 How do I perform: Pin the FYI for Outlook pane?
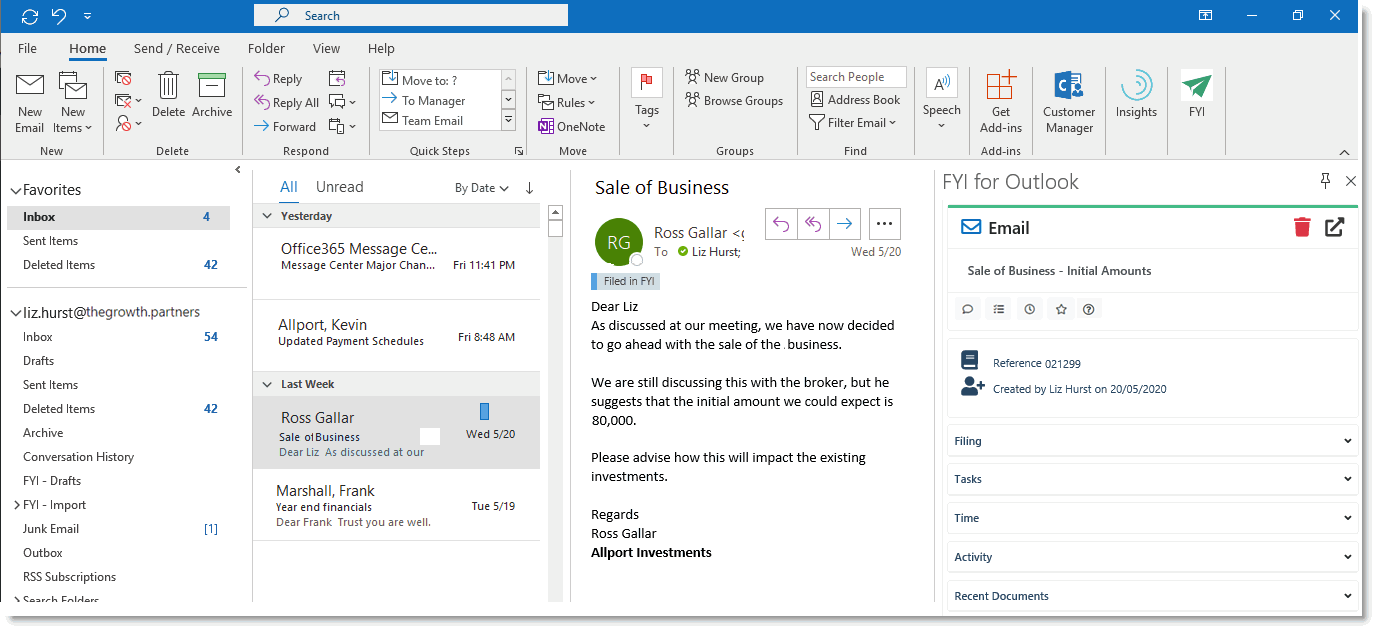click(1326, 180)
